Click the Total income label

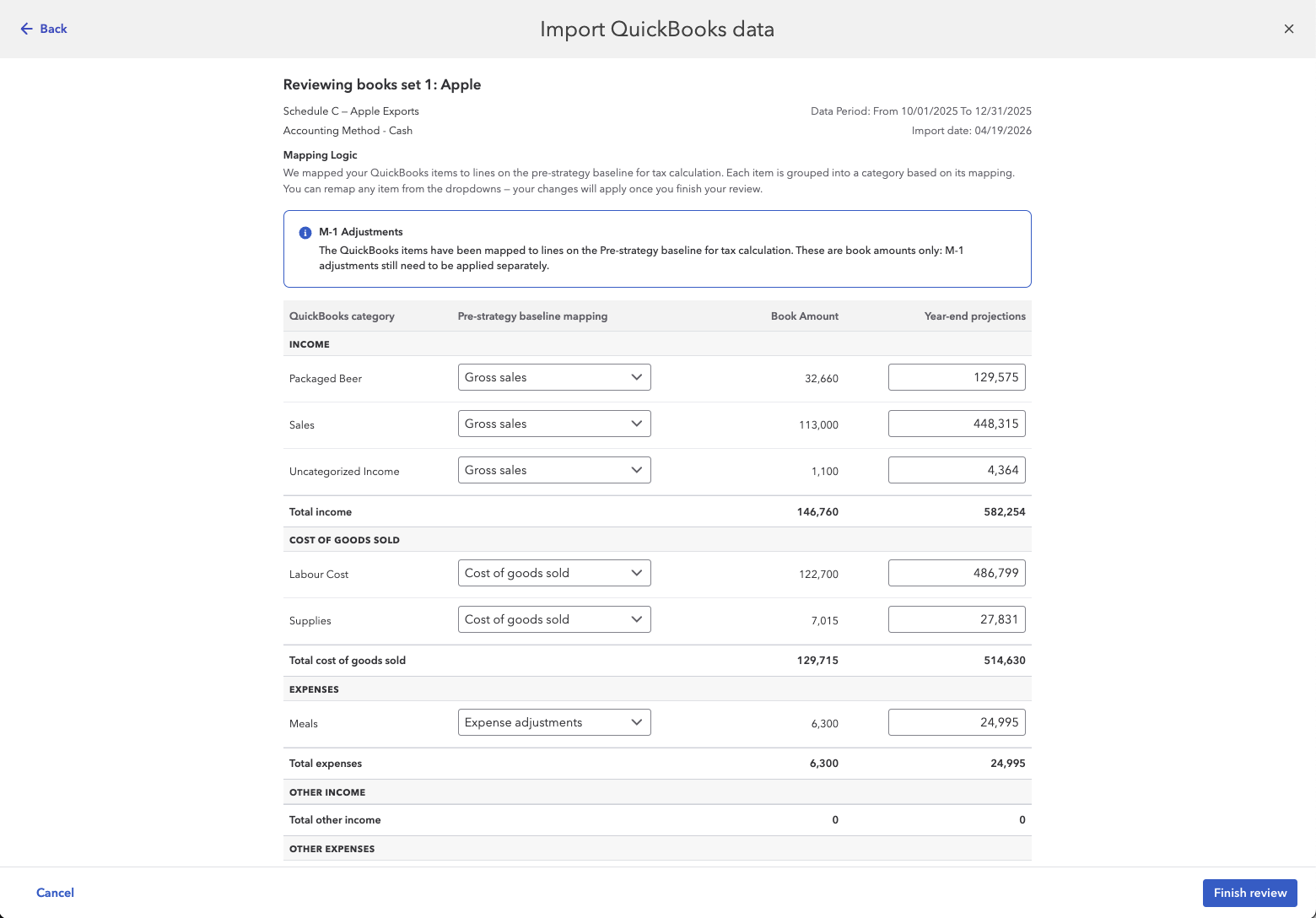pyautogui.click(x=321, y=512)
